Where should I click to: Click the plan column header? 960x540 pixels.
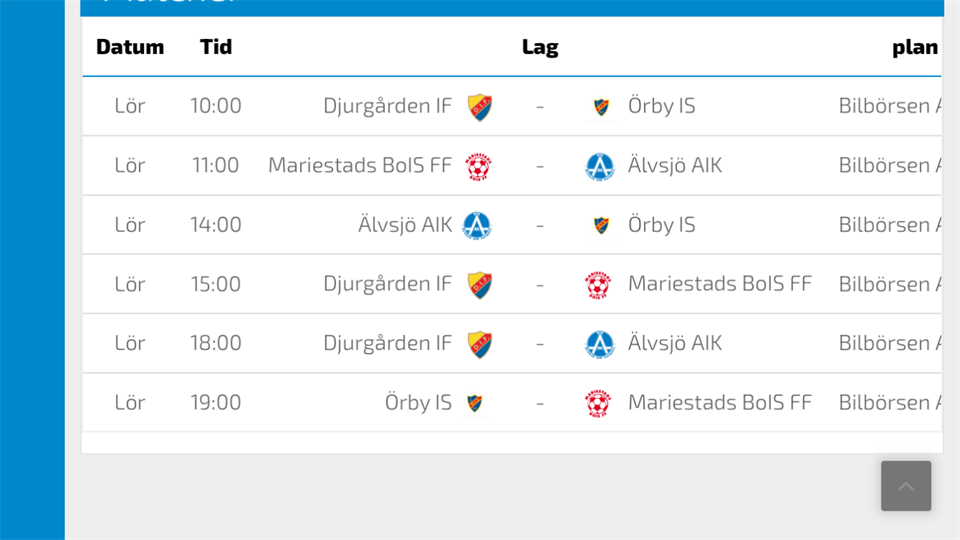point(914,47)
